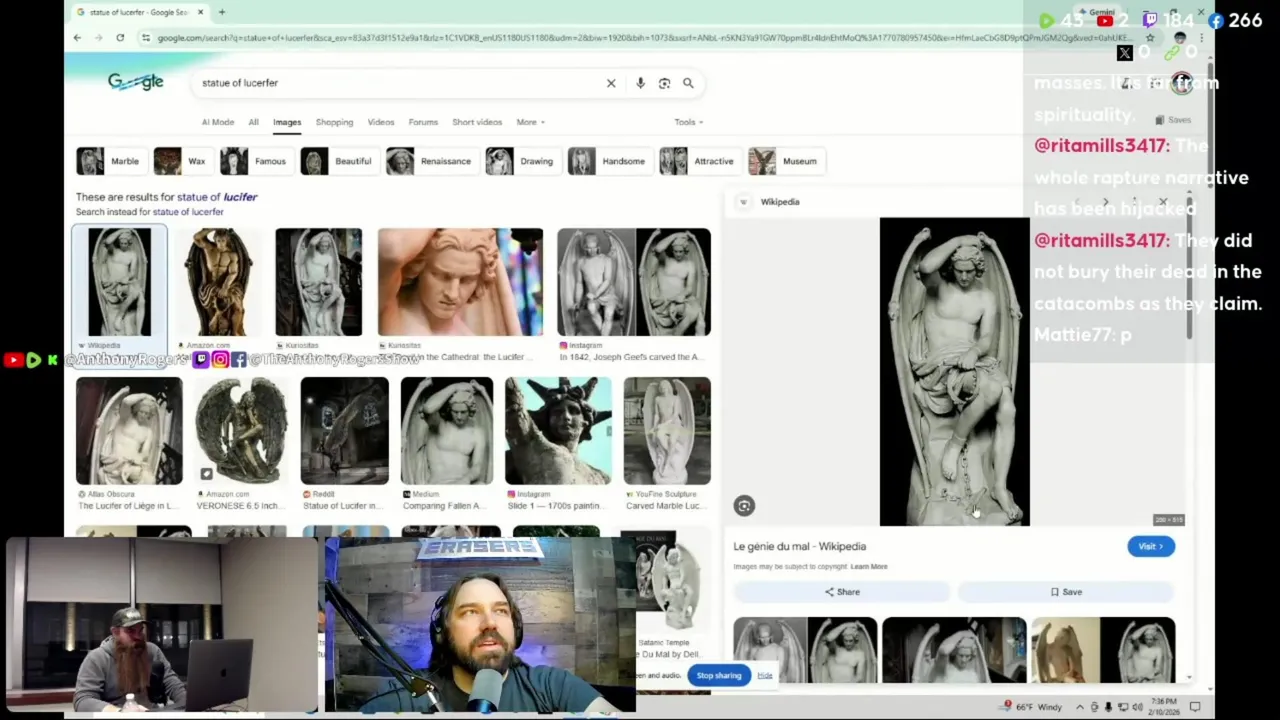Click Lens search icon on preview image
The image size is (1280, 720).
click(x=744, y=506)
